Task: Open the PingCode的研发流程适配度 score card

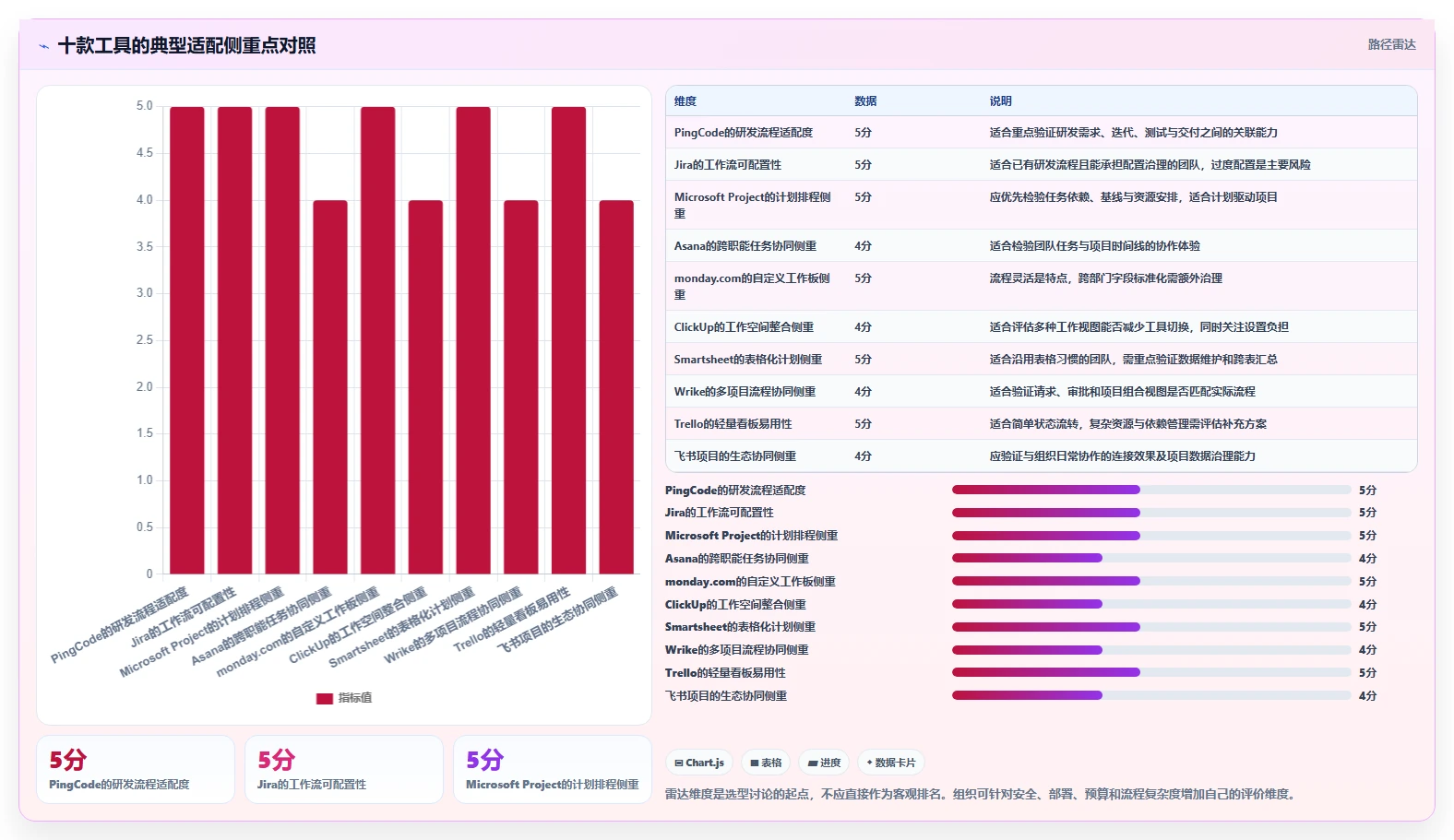Action: tap(136, 770)
